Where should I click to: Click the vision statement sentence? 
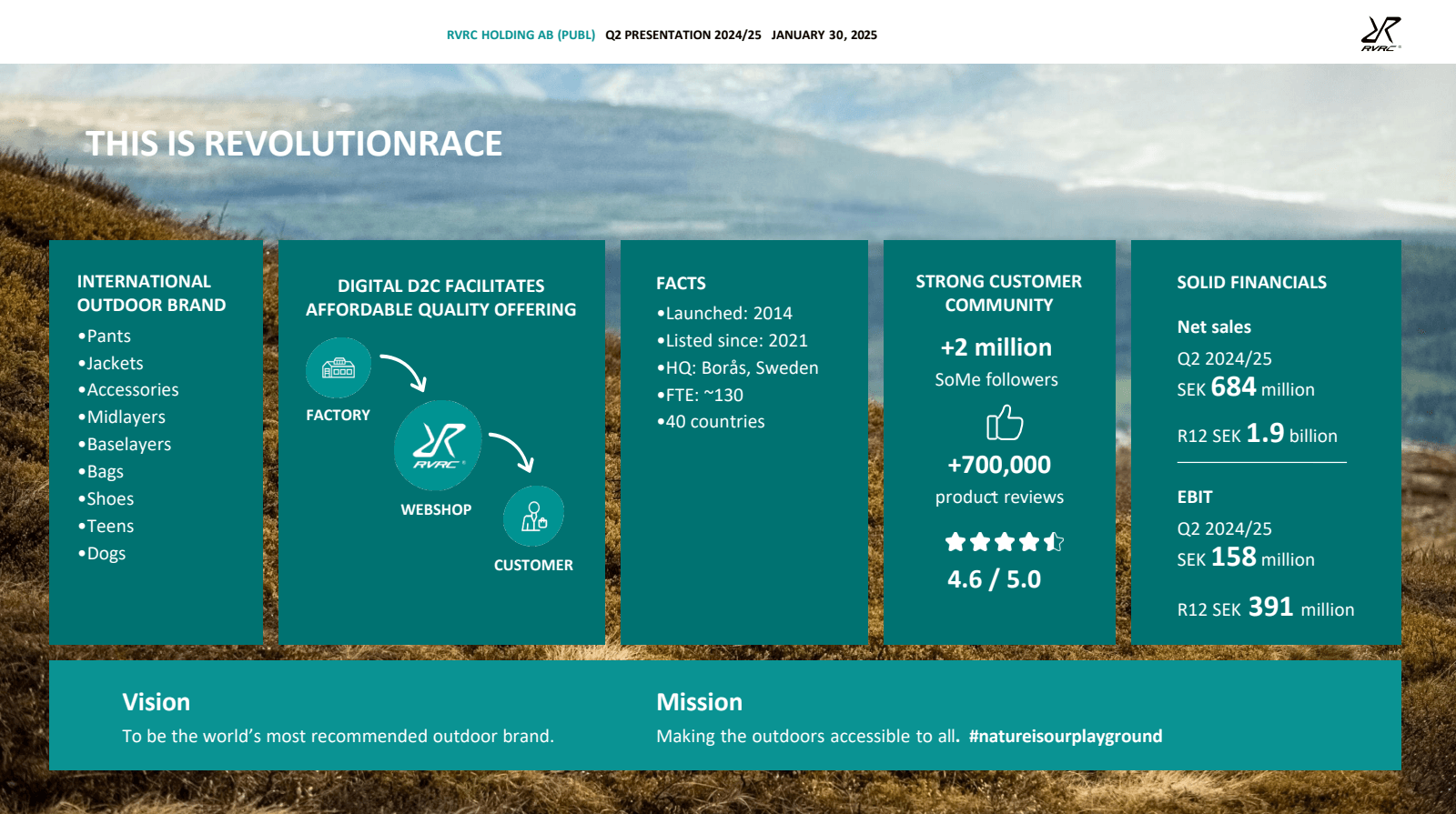(338, 736)
